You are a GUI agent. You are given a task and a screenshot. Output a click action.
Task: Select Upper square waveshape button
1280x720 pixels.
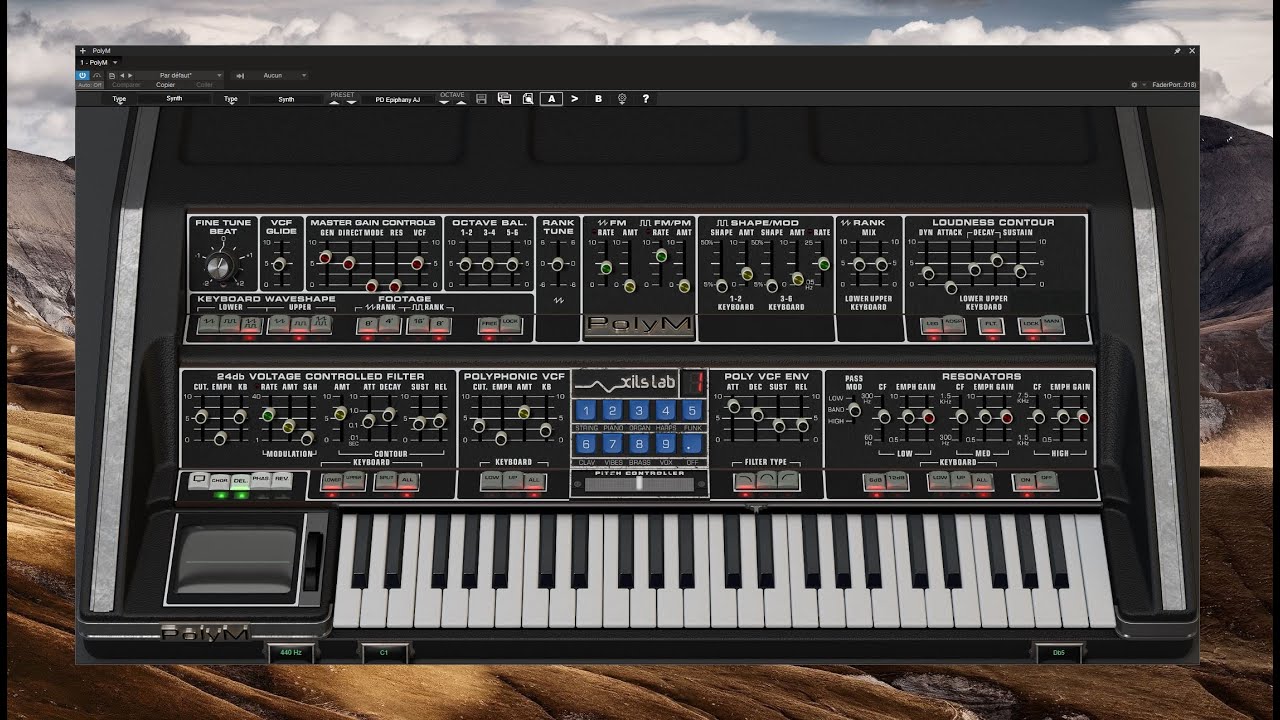tap(299, 324)
